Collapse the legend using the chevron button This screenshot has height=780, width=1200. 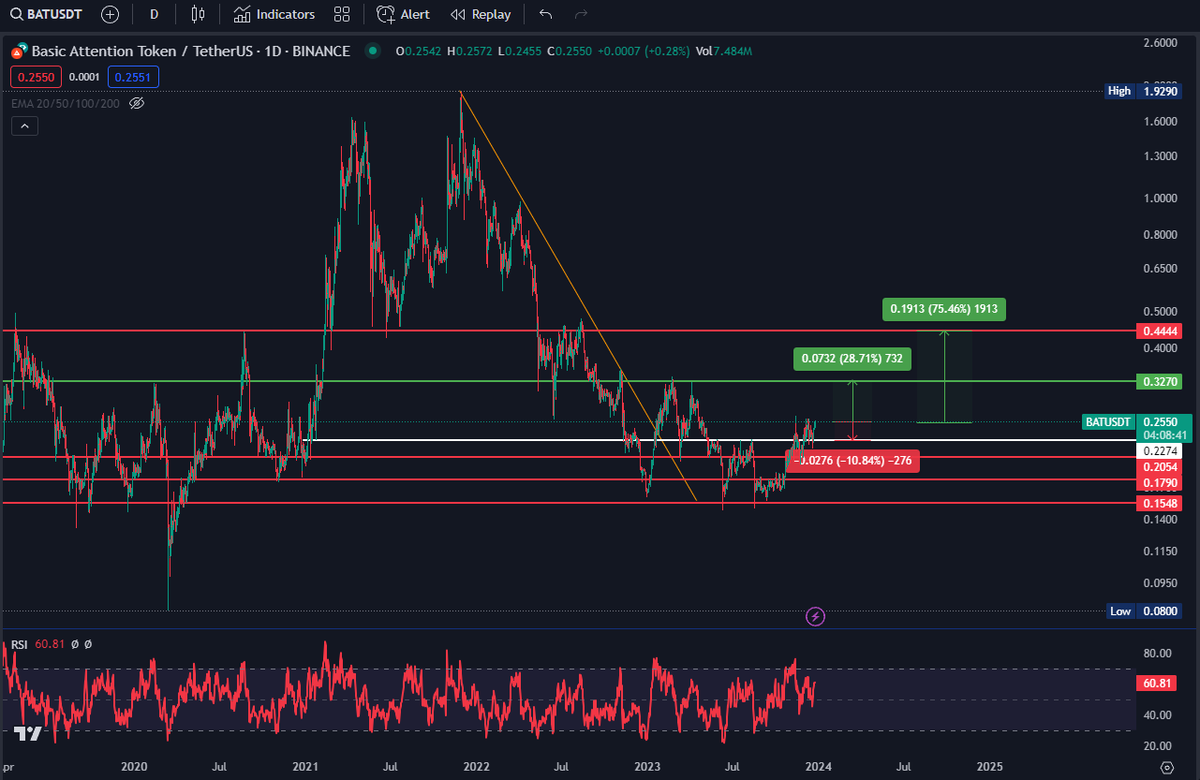(x=24, y=125)
